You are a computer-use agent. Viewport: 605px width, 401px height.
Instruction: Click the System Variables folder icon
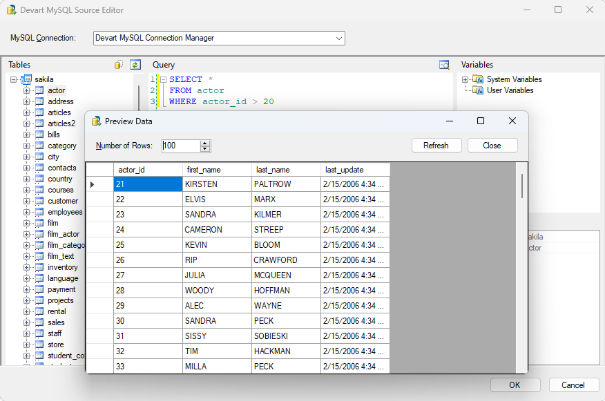[477, 79]
